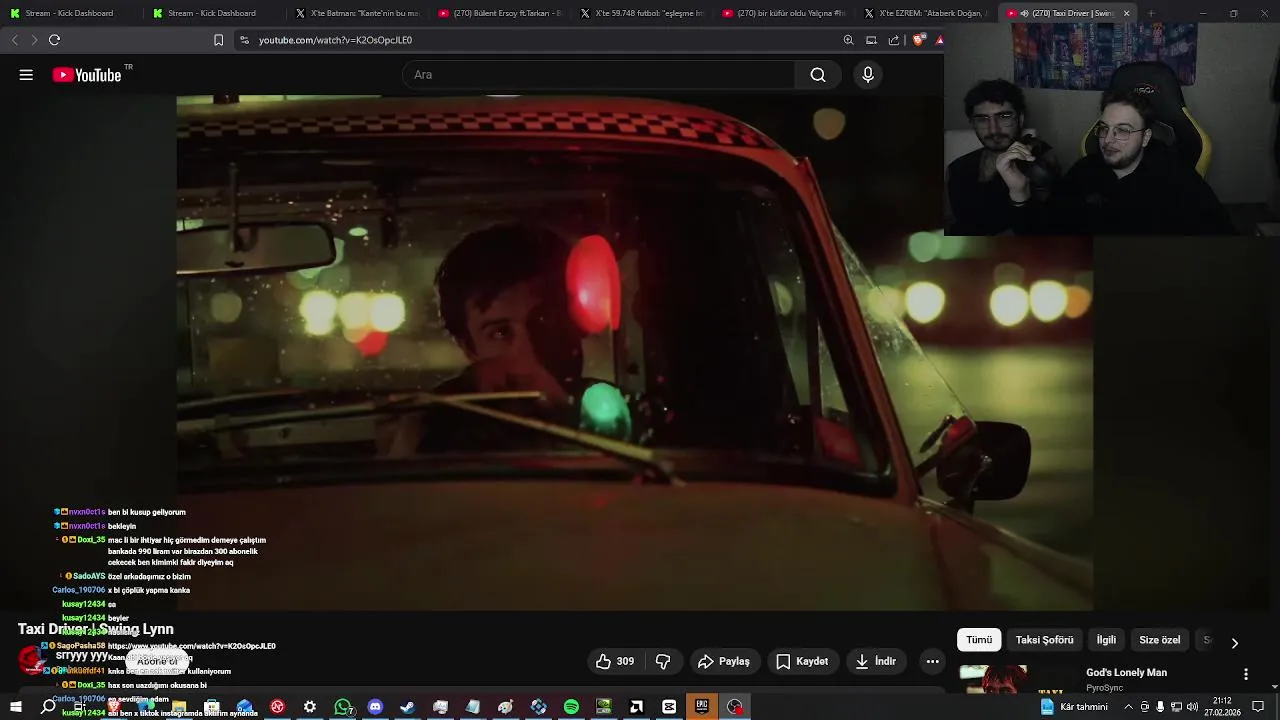The image size is (1280, 720).
Task: Bookmark this page via bookmark icon
Action: coord(218,40)
